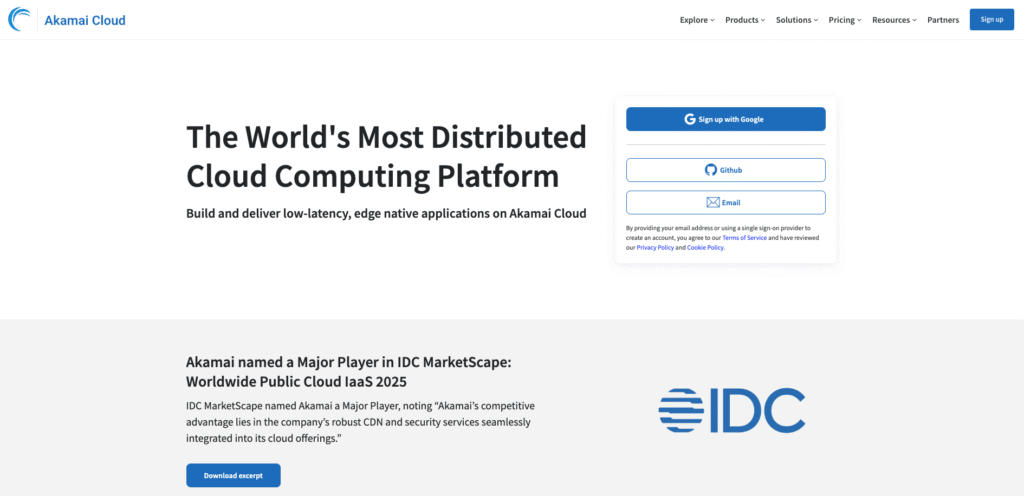Open the Terms of Service link
The height and width of the screenshot is (496, 1024).
coord(744,238)
